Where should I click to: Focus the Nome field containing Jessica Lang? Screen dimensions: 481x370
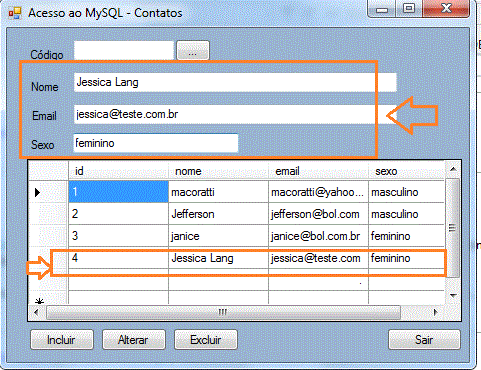coord(235,82)
